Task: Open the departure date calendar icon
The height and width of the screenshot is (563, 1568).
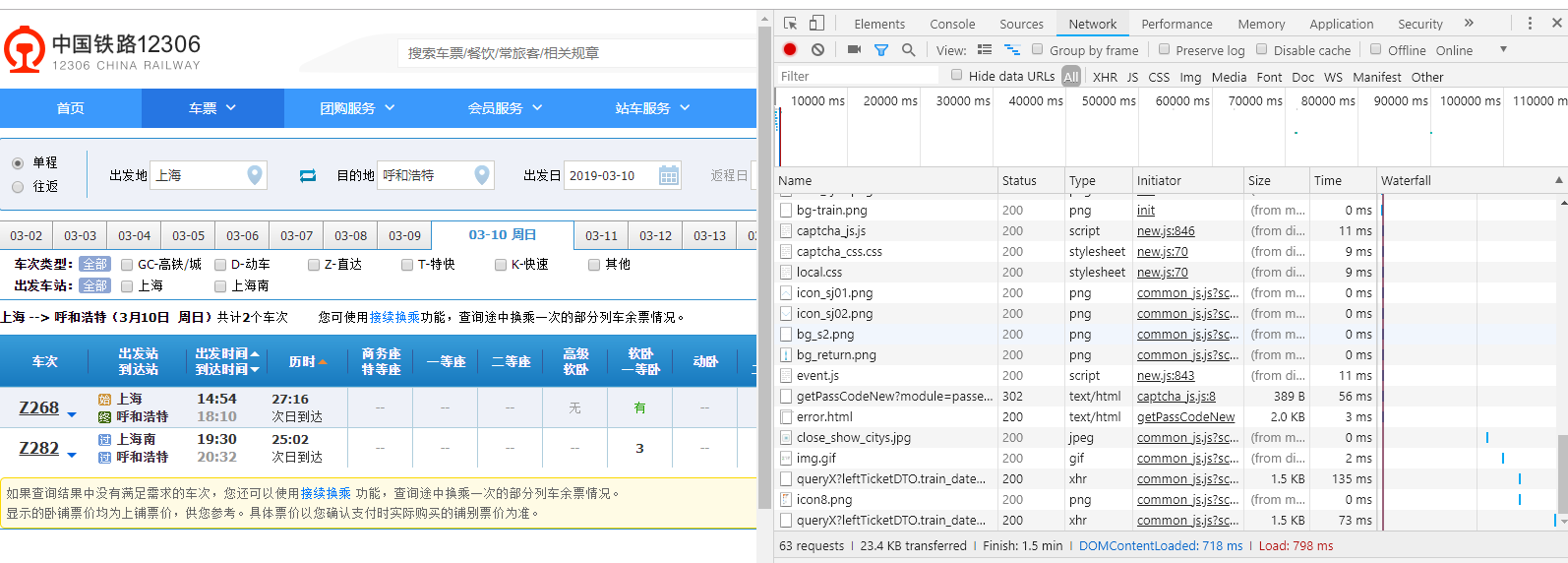Action: [669, 175]
